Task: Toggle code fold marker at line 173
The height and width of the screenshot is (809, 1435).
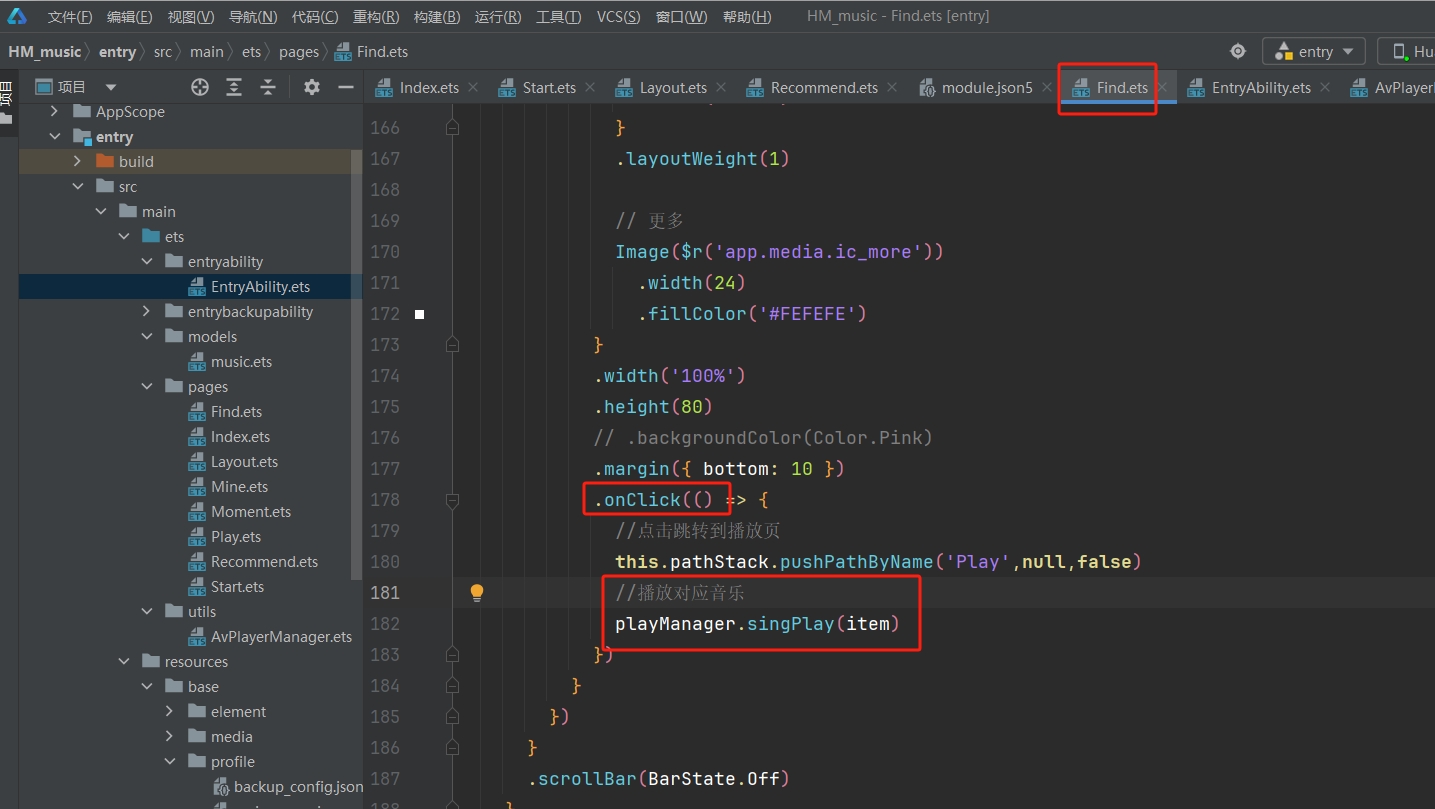Action: pos(452,345)
